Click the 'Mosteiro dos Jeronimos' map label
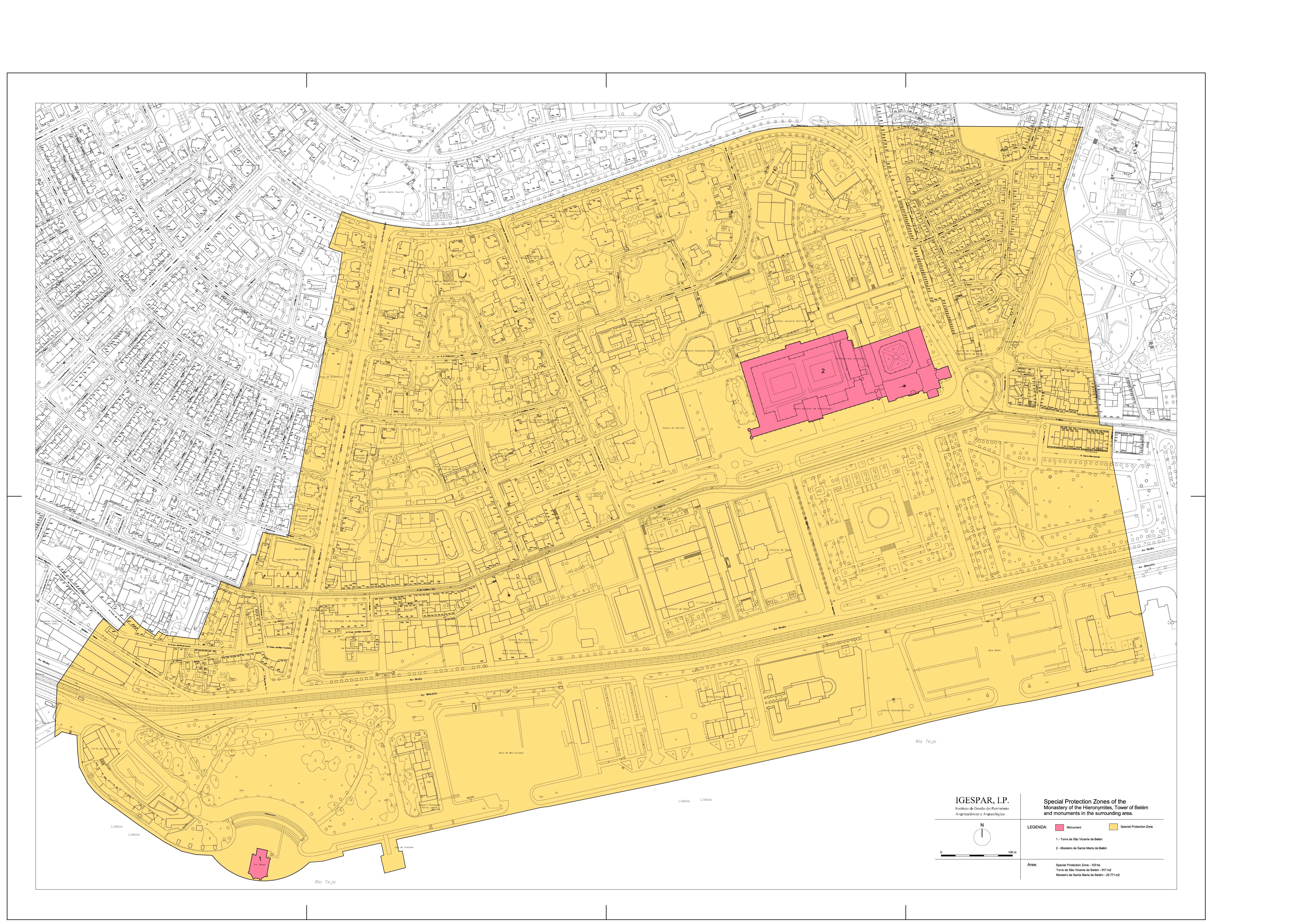This screenshot has width=1308, height=924. [851, 359]
